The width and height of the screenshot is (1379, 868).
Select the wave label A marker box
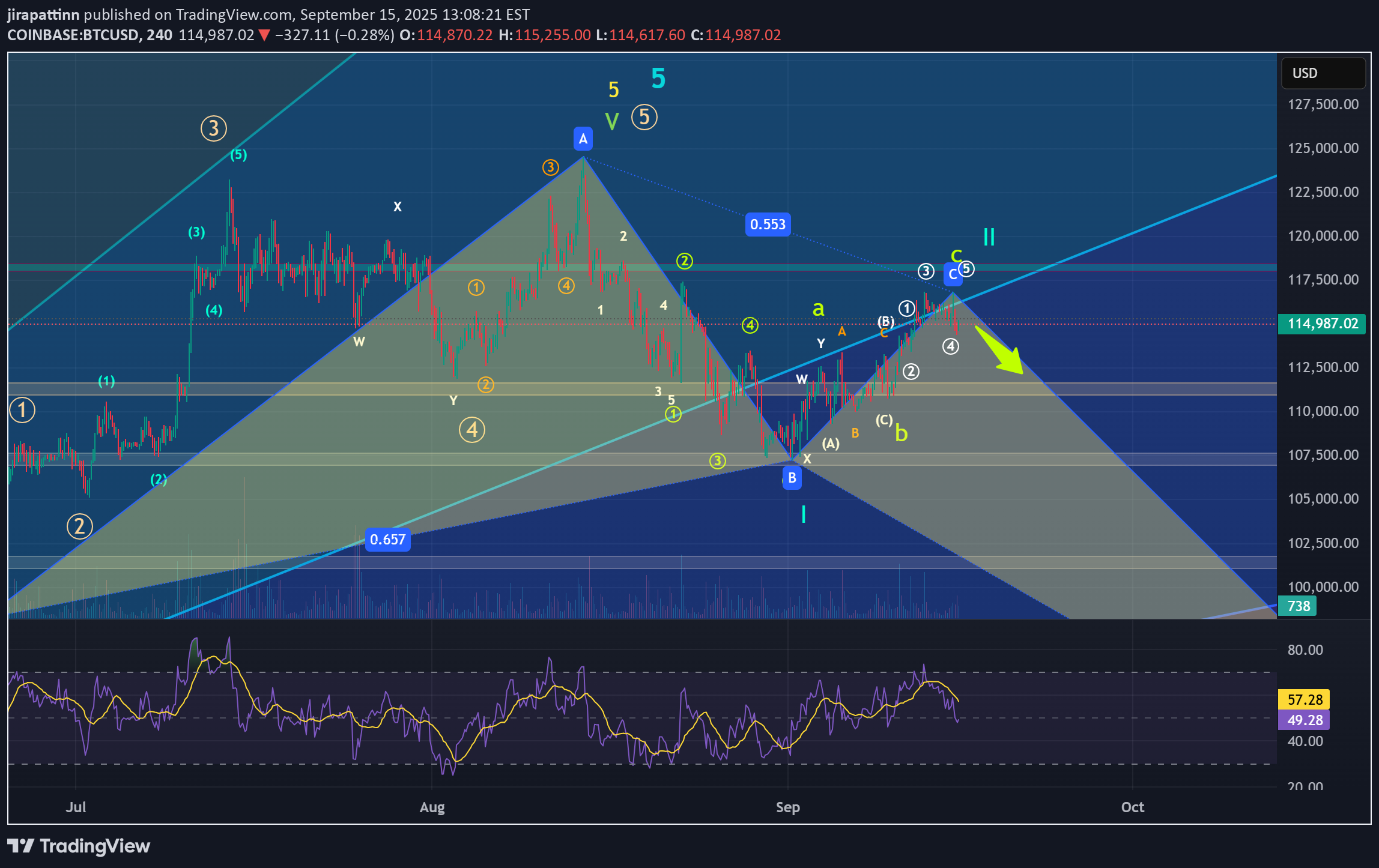click(583, 139)
